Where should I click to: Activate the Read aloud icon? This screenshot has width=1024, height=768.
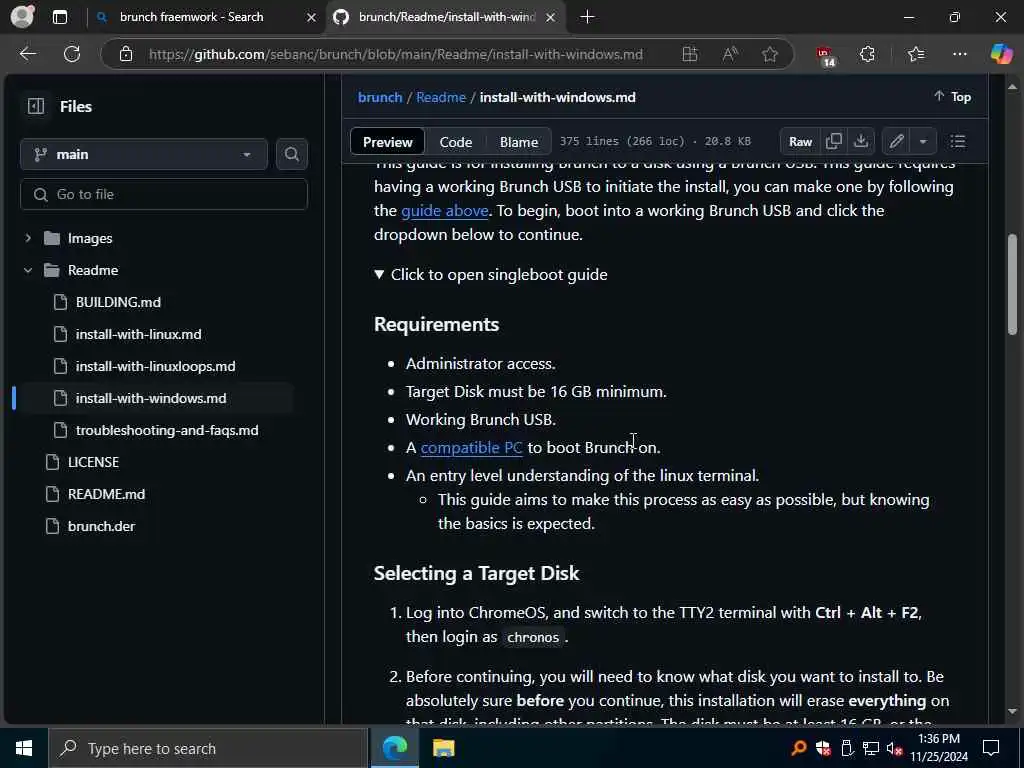[730, 54]
